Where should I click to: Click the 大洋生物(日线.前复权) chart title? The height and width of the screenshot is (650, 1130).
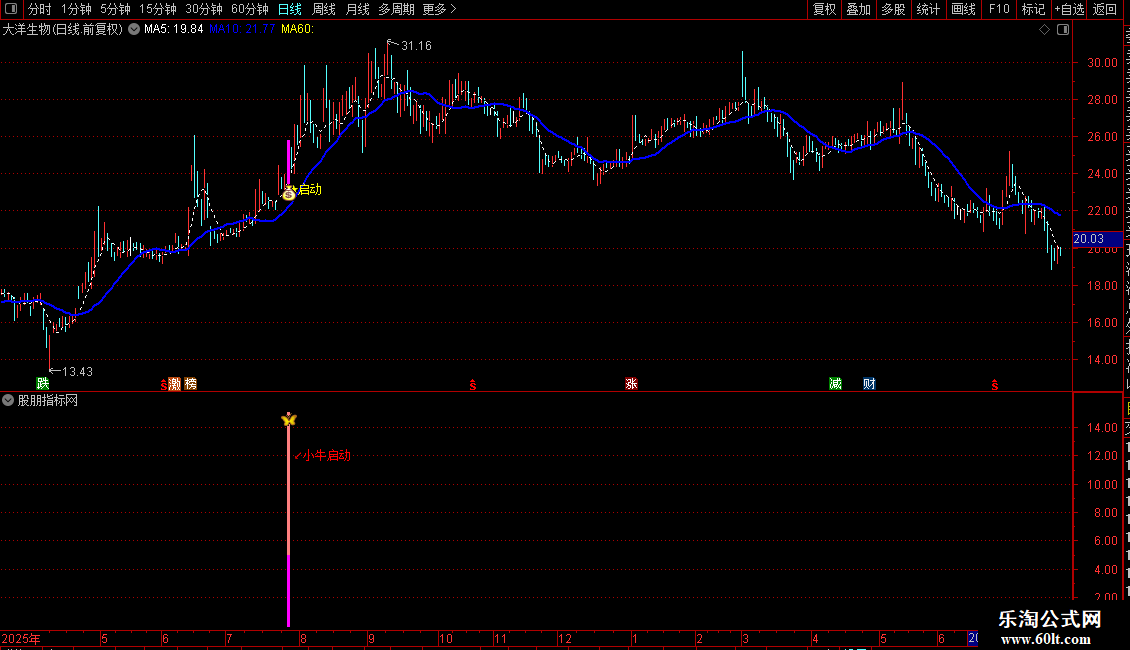63,30
